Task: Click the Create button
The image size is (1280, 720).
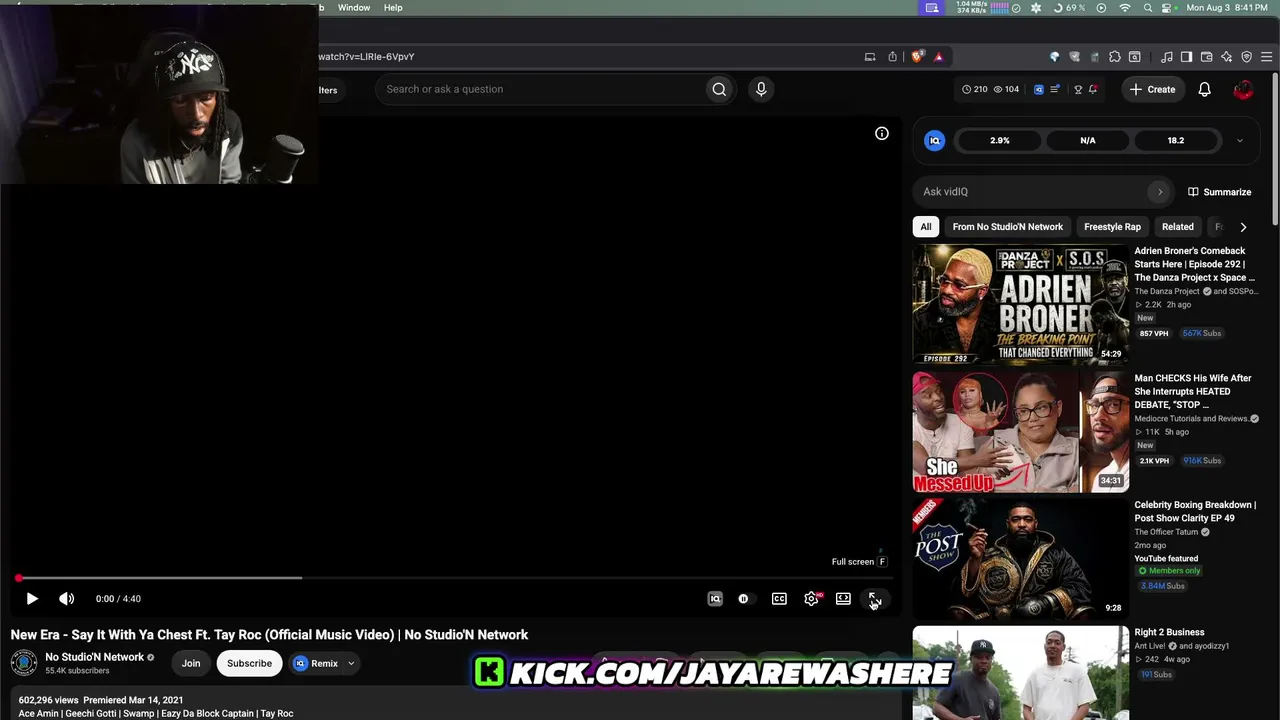Action: pyautogui.click(x=1152, y=89)
